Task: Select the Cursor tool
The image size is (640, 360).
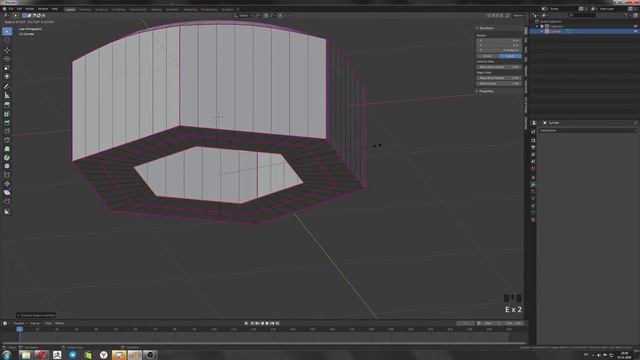Action: click(x=7, y=40)
